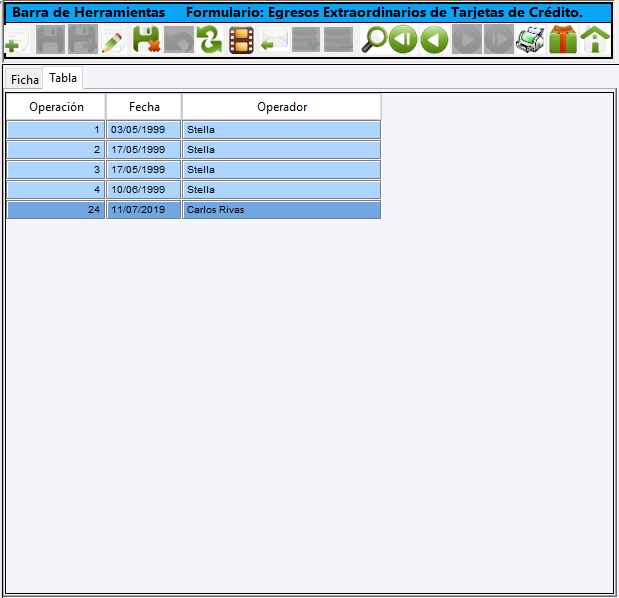Screen dimensions: 619x598
Task: Click the Stella operator cell in operation 2 row
Action: [281, 150]
